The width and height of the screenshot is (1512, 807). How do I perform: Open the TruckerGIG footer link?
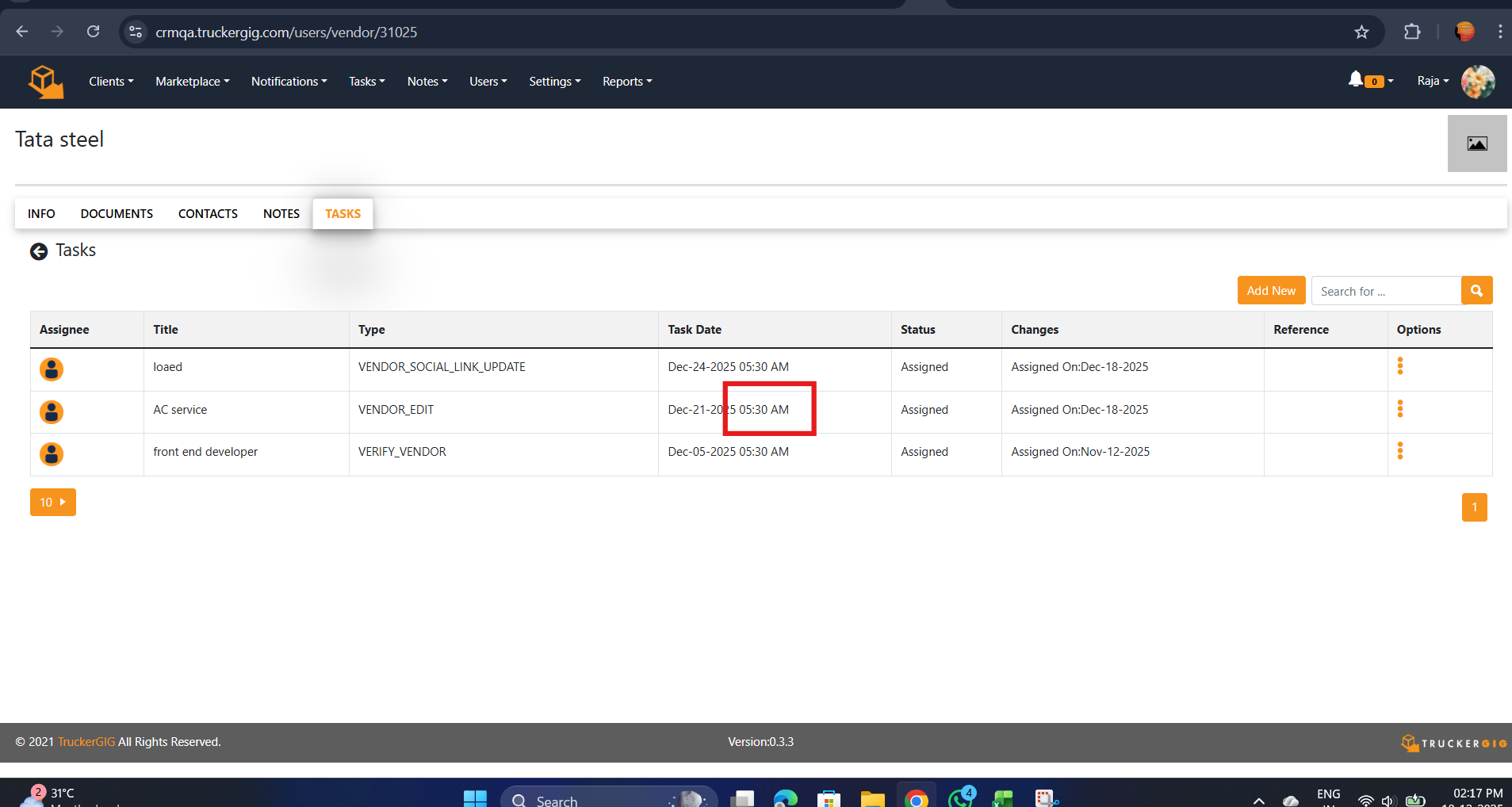click(86, 742)
